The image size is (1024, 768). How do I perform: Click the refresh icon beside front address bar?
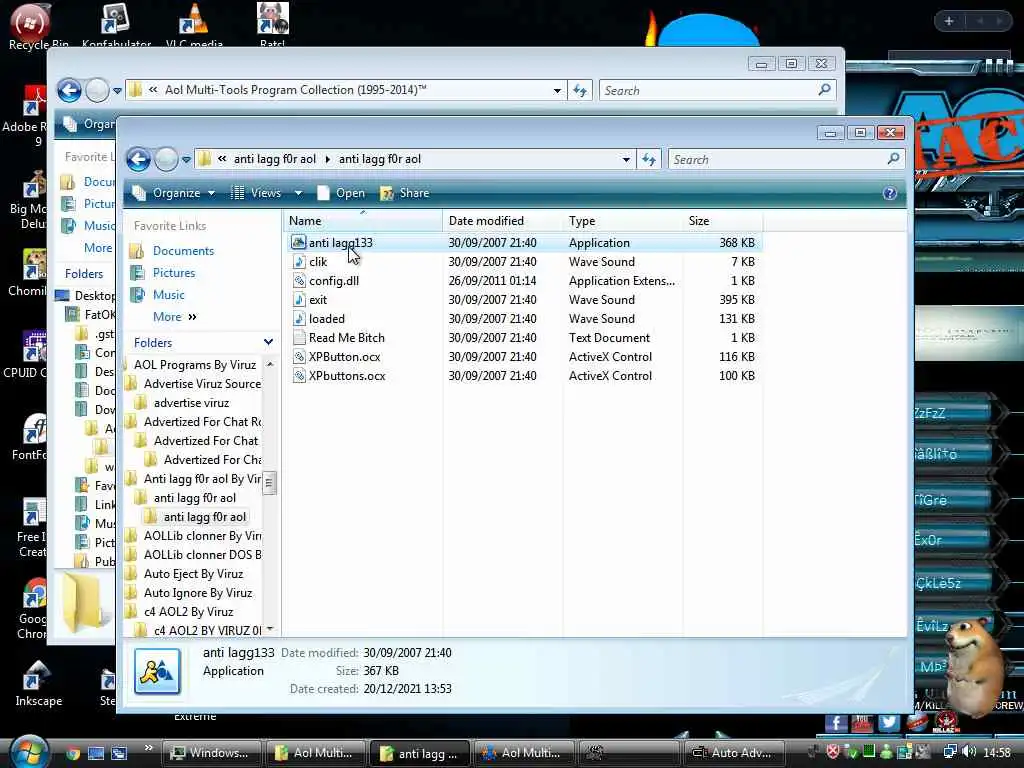(x=648, y=159)
